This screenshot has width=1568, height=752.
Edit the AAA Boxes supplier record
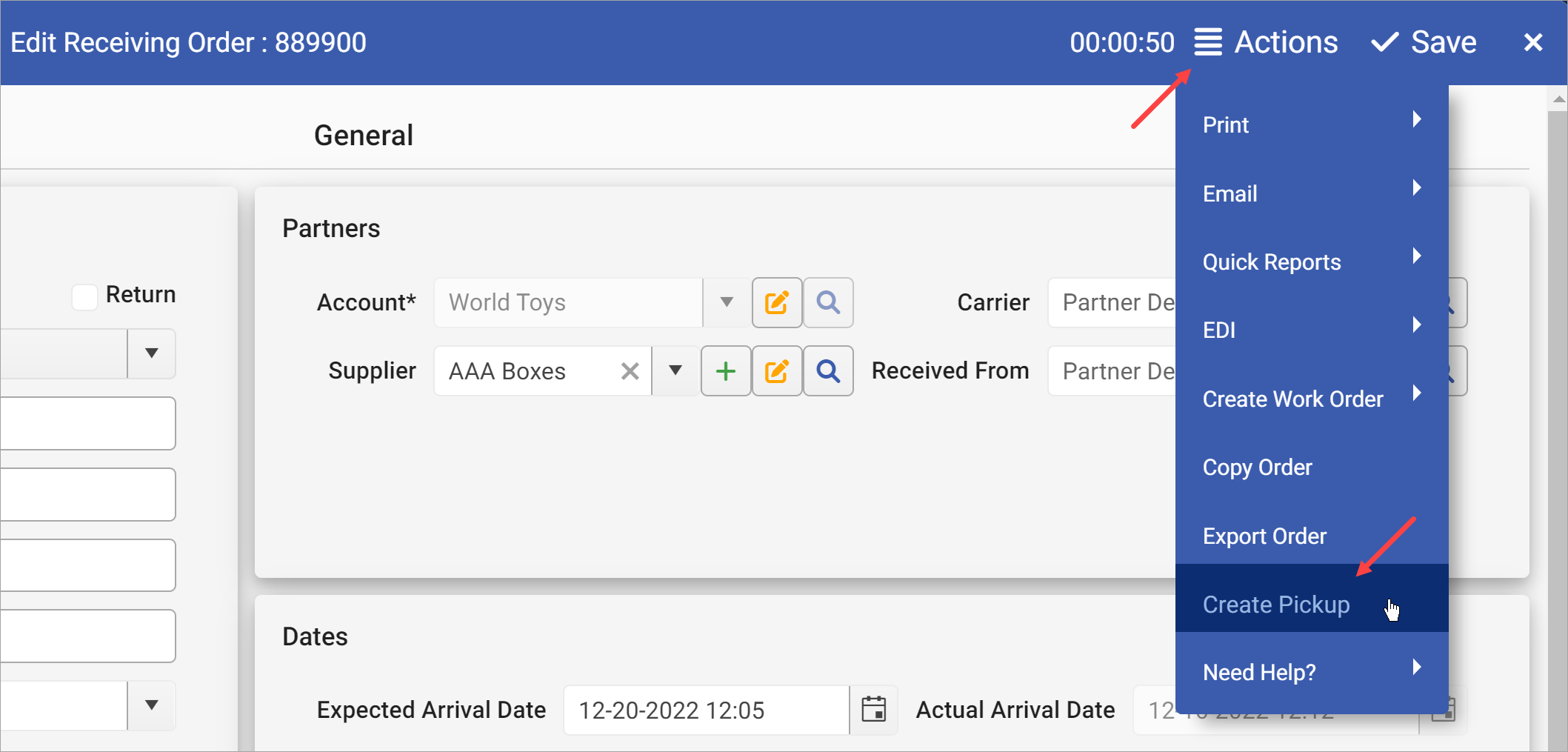pos(776,370)
